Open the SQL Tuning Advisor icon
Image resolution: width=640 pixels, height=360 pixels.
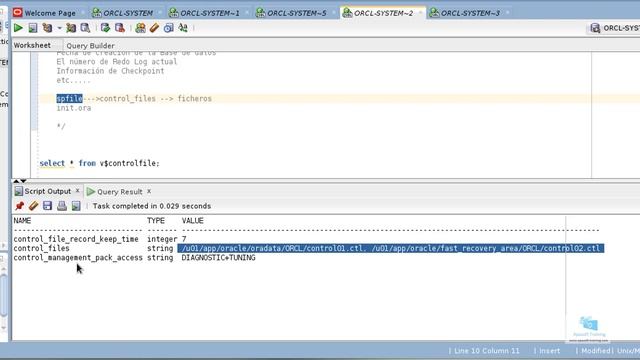tap(85, 28)
